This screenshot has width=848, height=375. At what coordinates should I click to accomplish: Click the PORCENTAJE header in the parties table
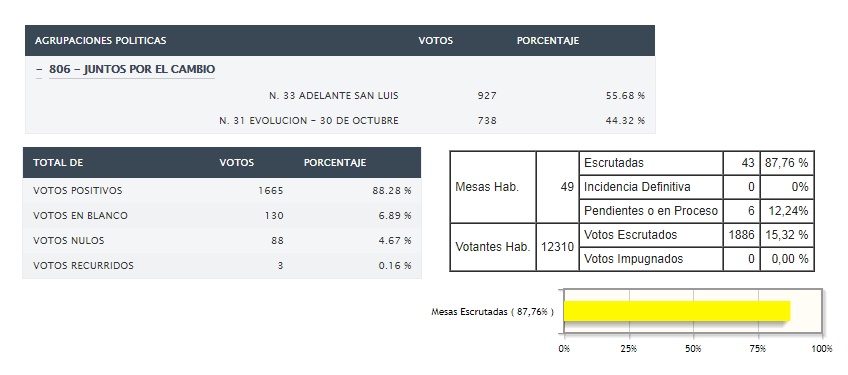(x=548, y=41)
